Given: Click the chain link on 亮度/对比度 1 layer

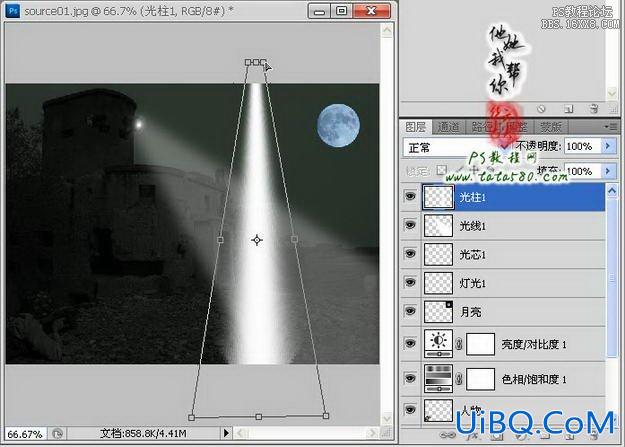Looking at the screenshot, I should coord(459,344).
